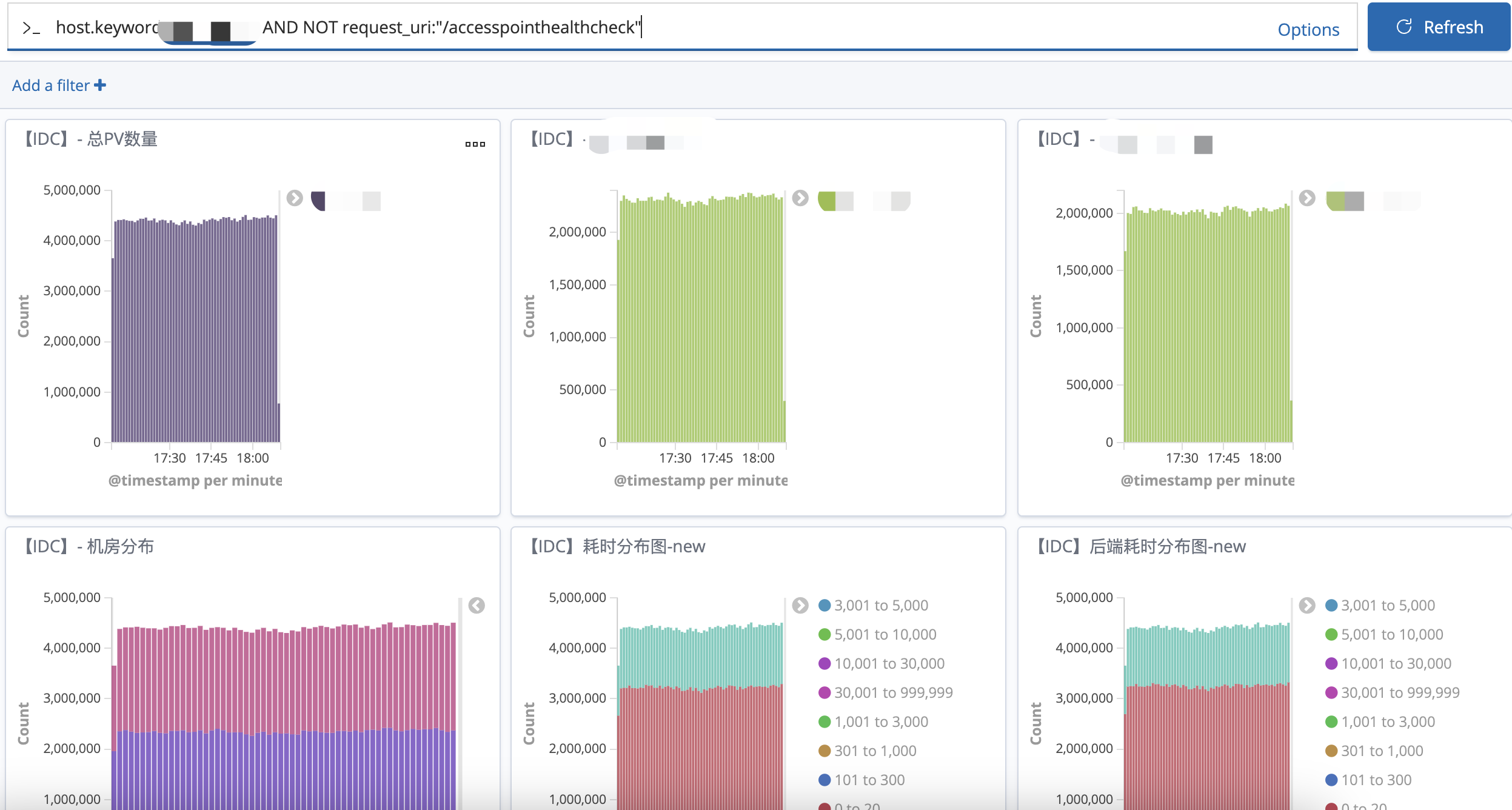Click the pink series in 机房分布 chart

point(285,679)
